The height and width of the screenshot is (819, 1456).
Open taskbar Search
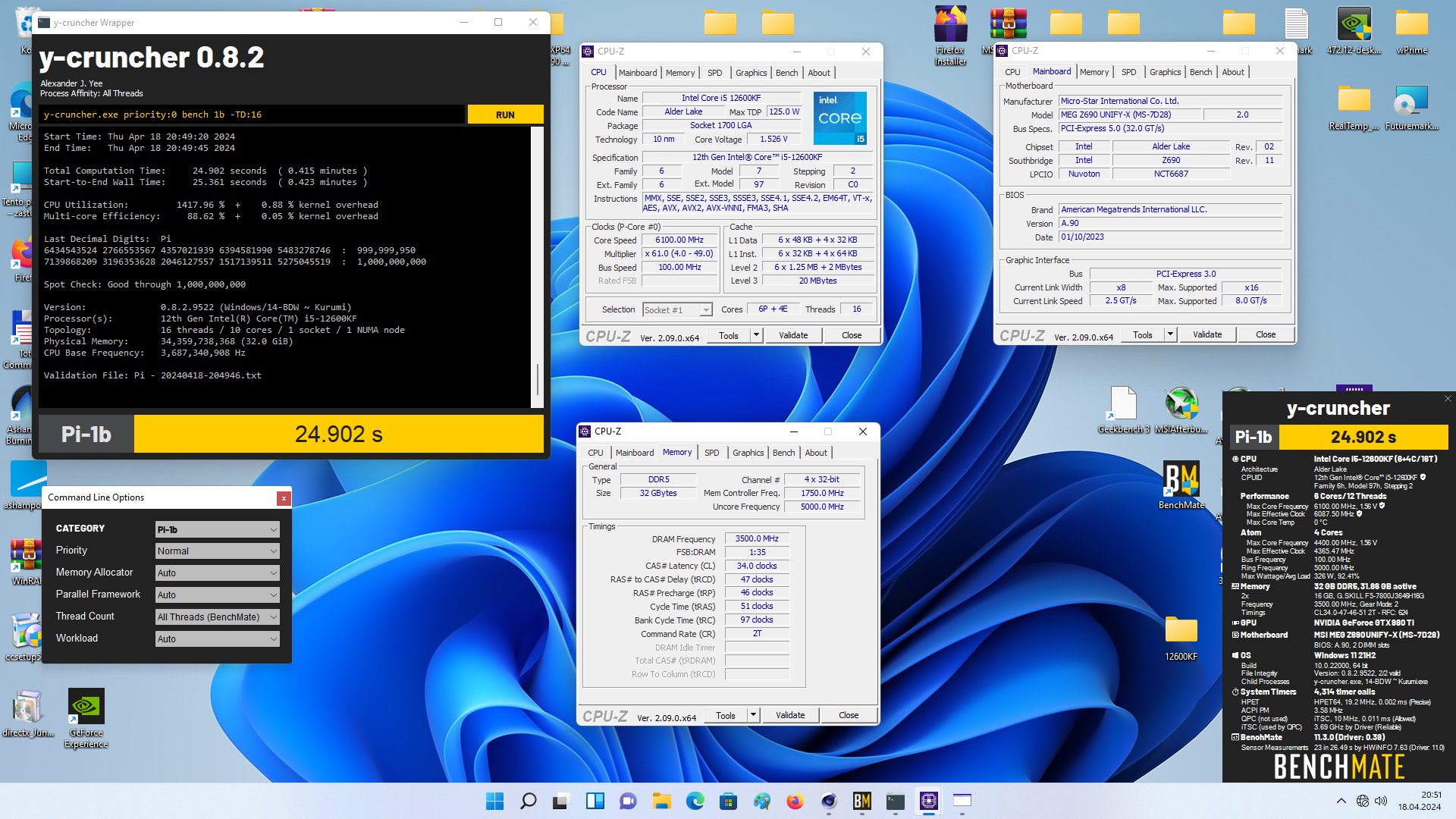coord(529,801)
